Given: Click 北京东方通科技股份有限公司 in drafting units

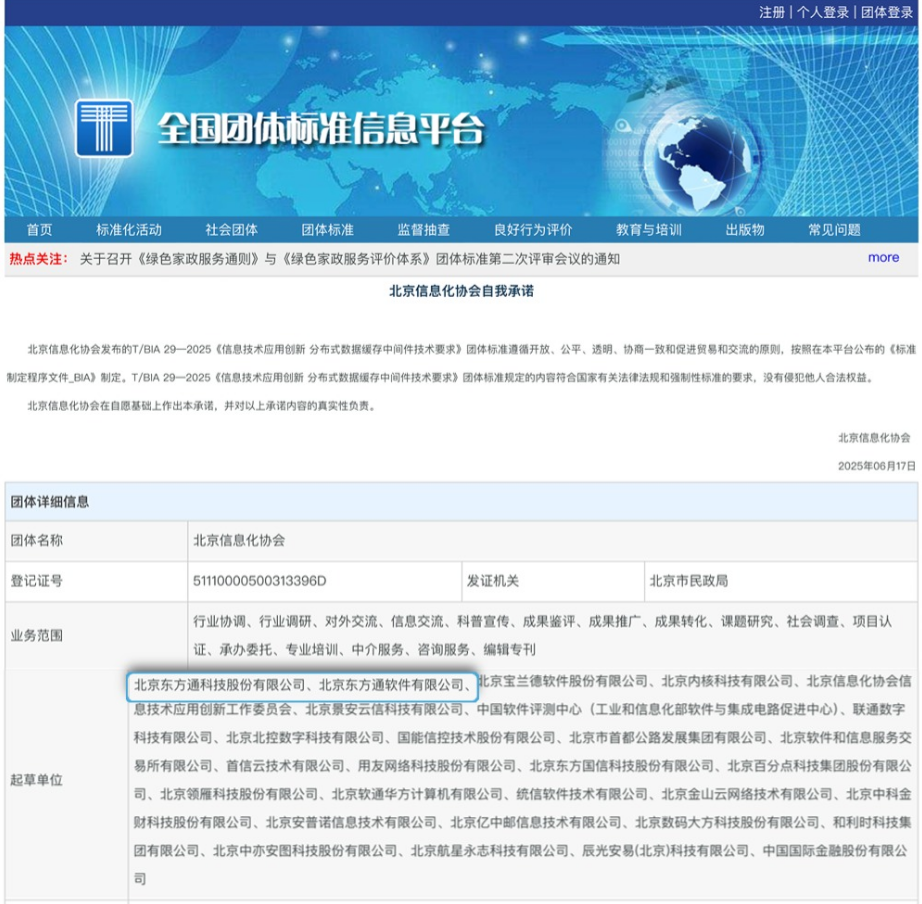Looking at the screenshot, I should pos(220,685).
